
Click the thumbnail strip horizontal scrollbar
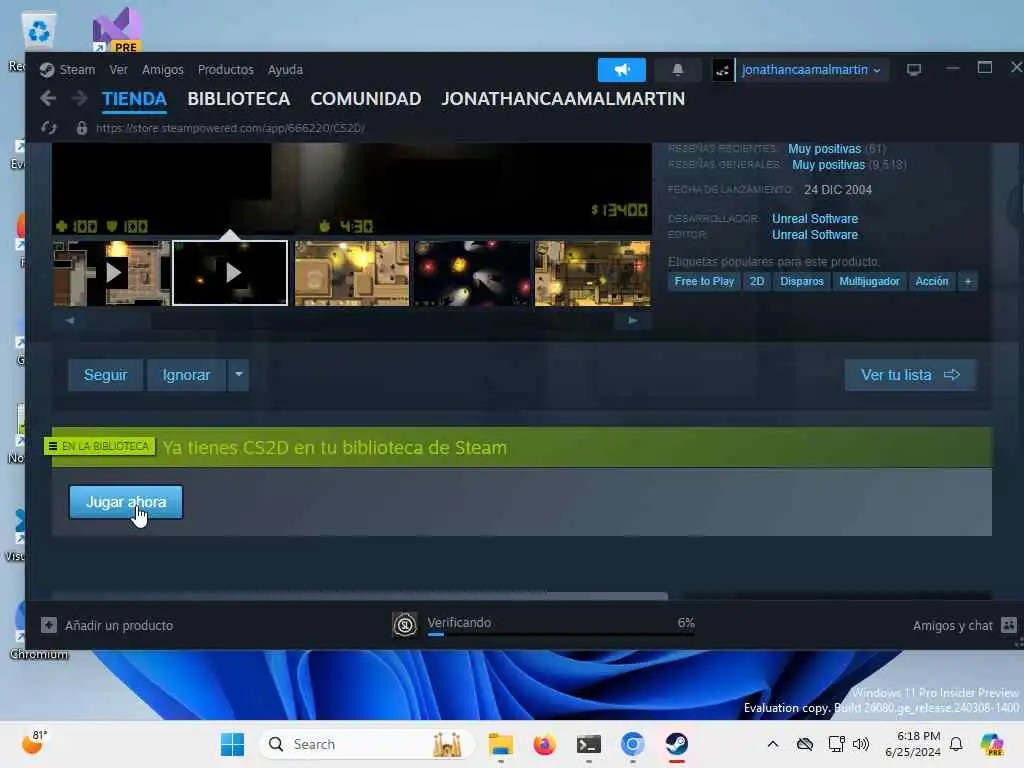[351, 320]
